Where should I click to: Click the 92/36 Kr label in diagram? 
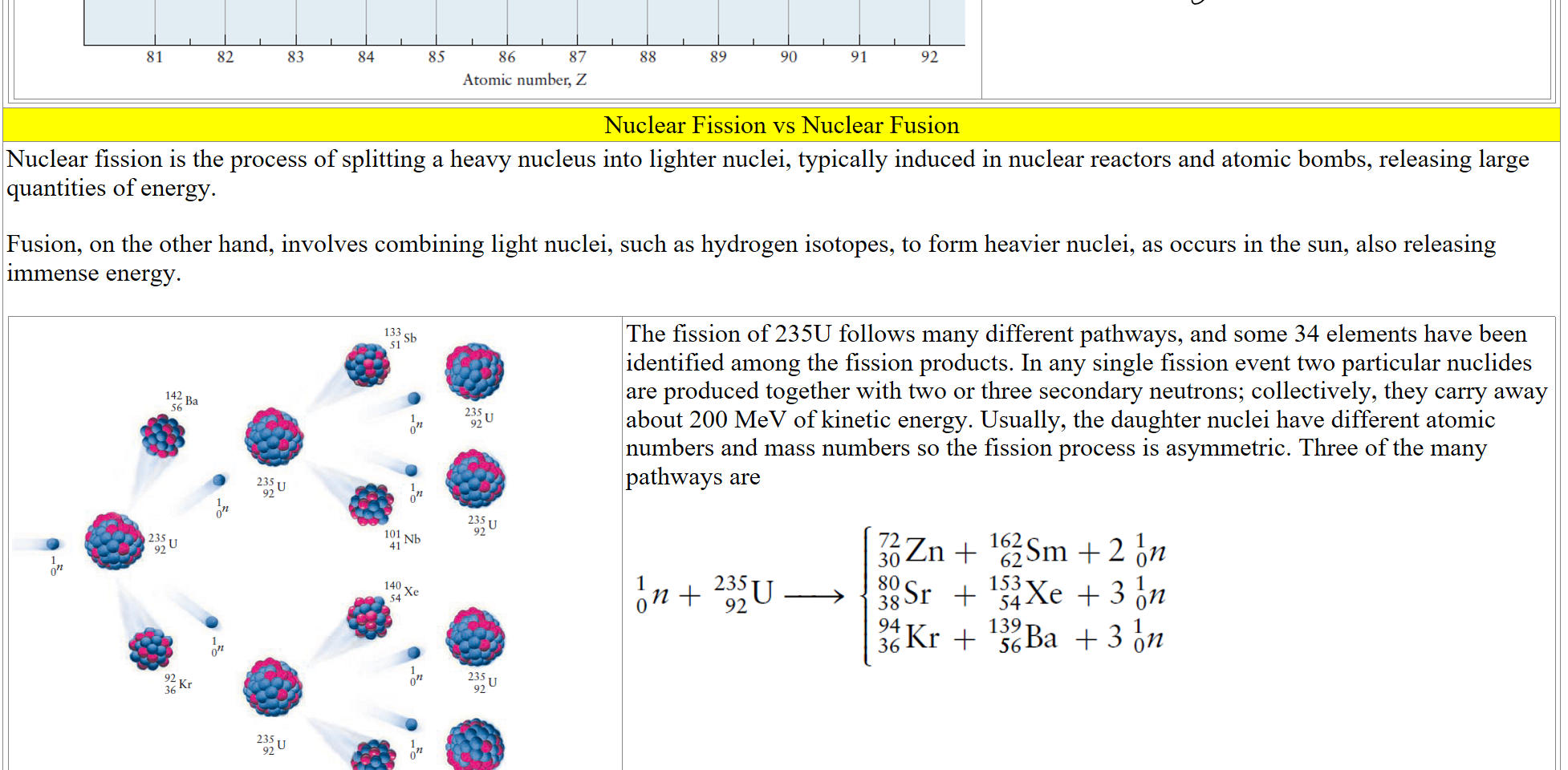[178, 684]
